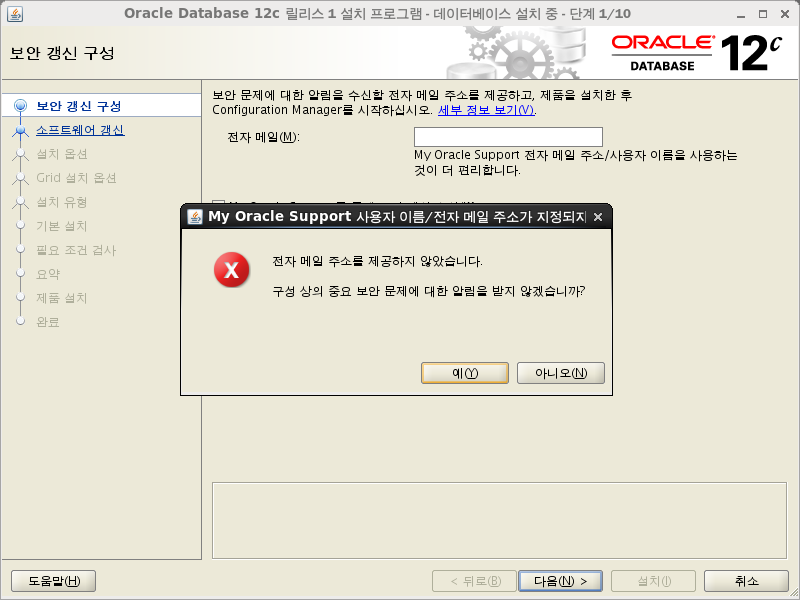Close the My Oracle Support dialog with X
The image size is (800, 600).
(598, 217)
